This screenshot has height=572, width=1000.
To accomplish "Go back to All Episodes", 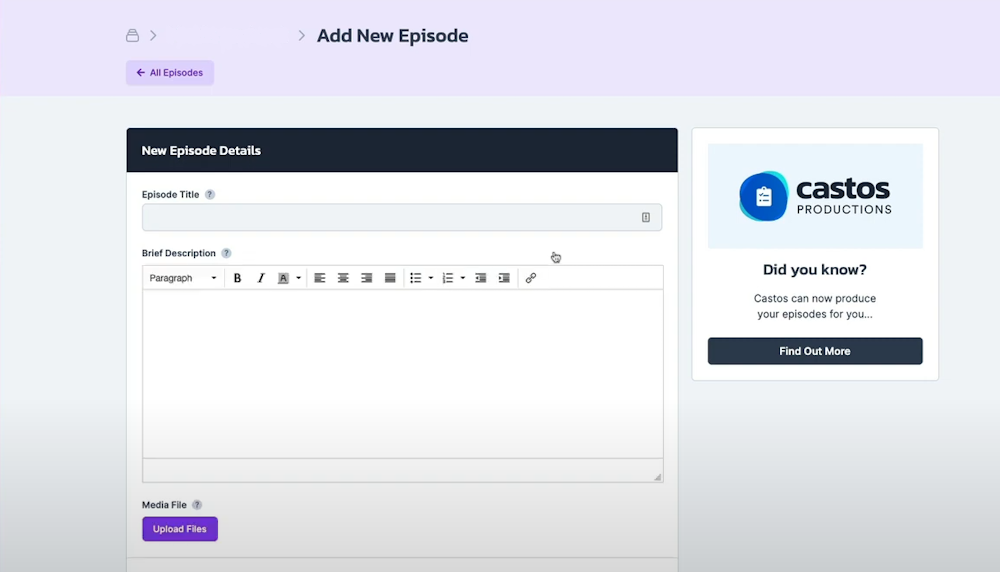I will pos(170,73).
